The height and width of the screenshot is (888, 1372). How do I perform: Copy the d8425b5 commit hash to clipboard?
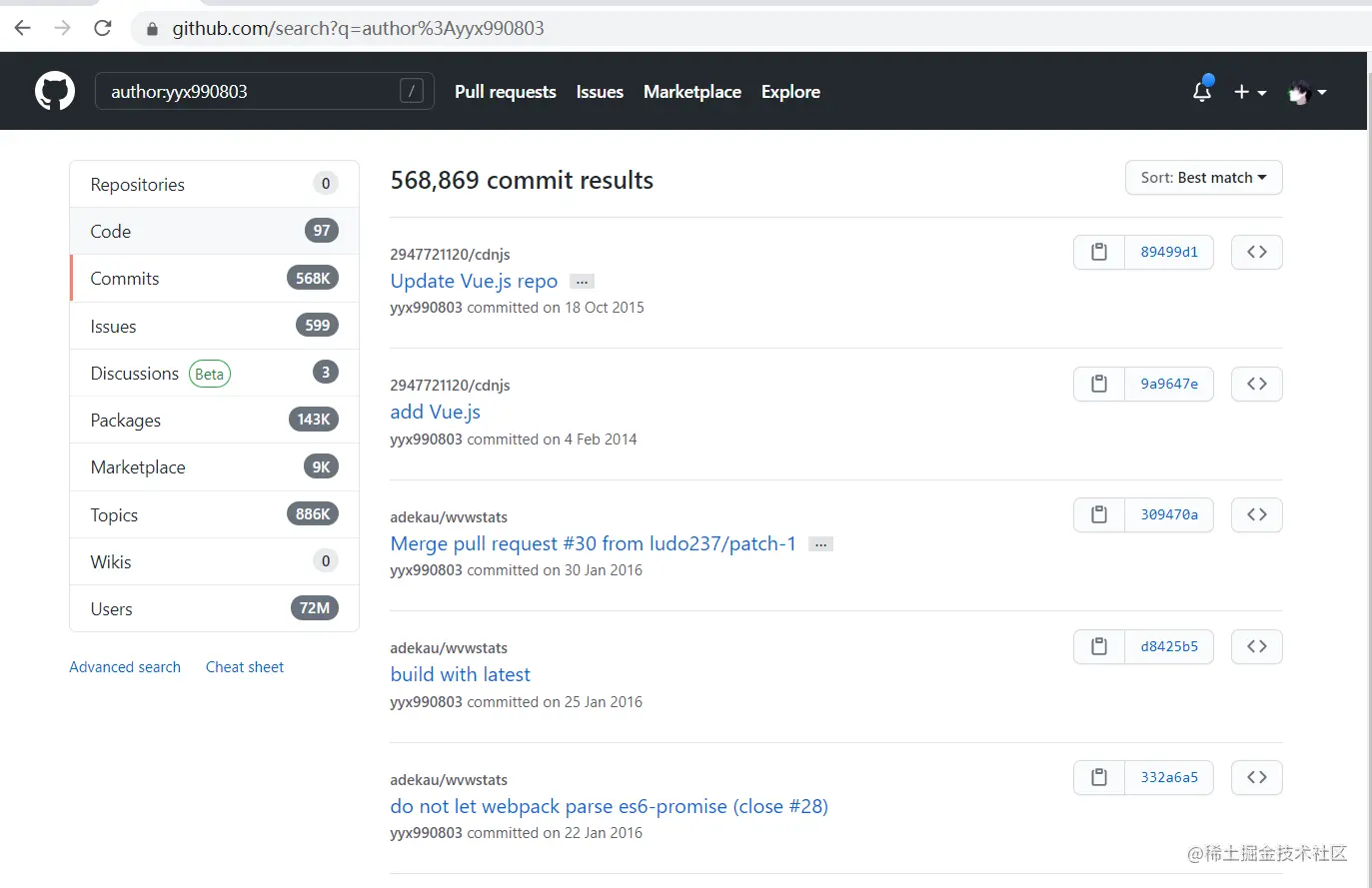(1099, 646)
